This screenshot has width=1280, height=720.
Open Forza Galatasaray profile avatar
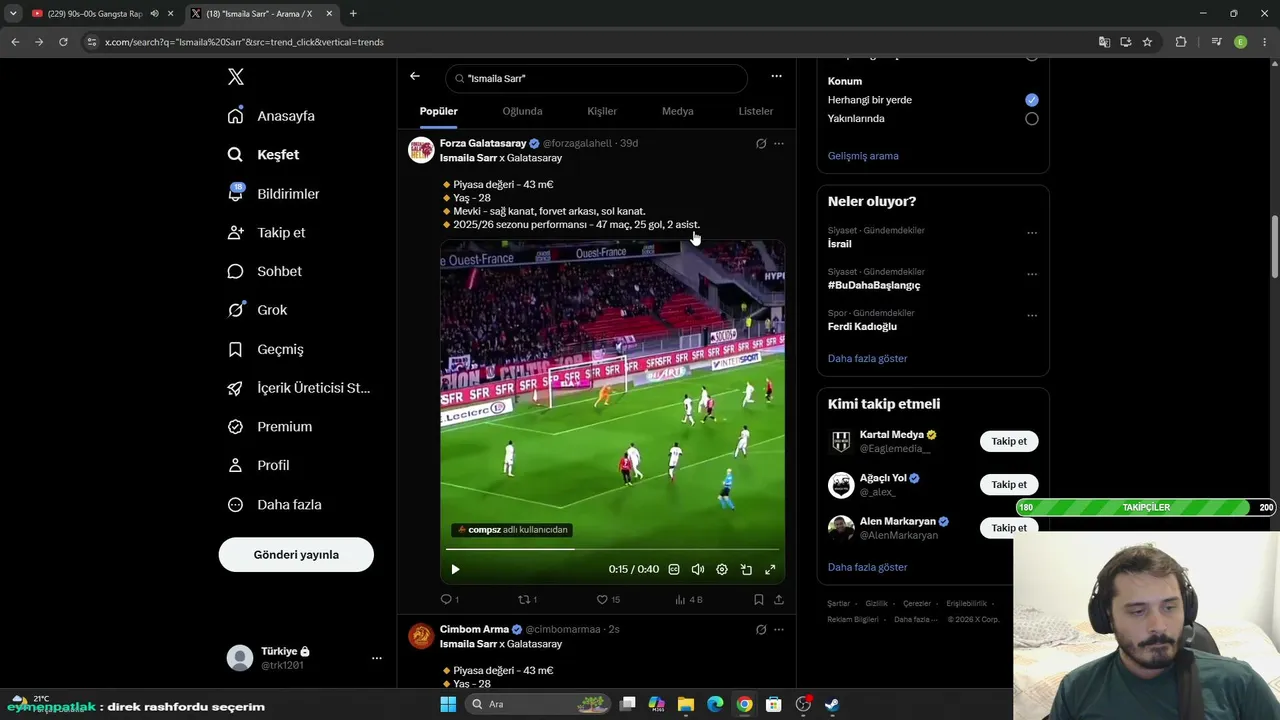[421, 150]
